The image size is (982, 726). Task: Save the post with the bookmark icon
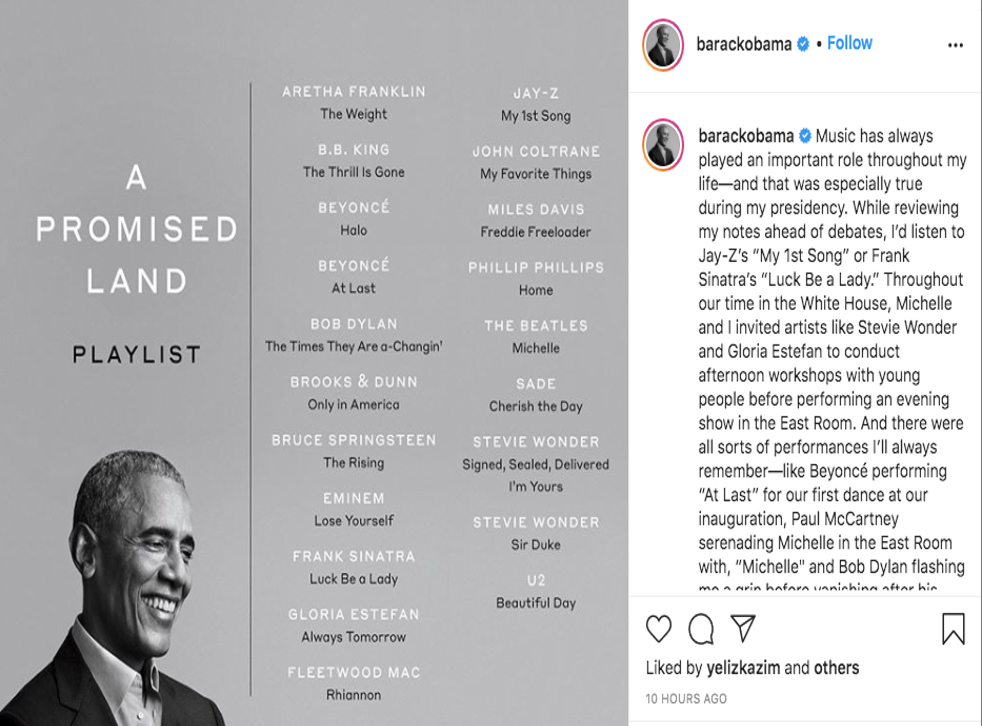[x=953, y=628]
